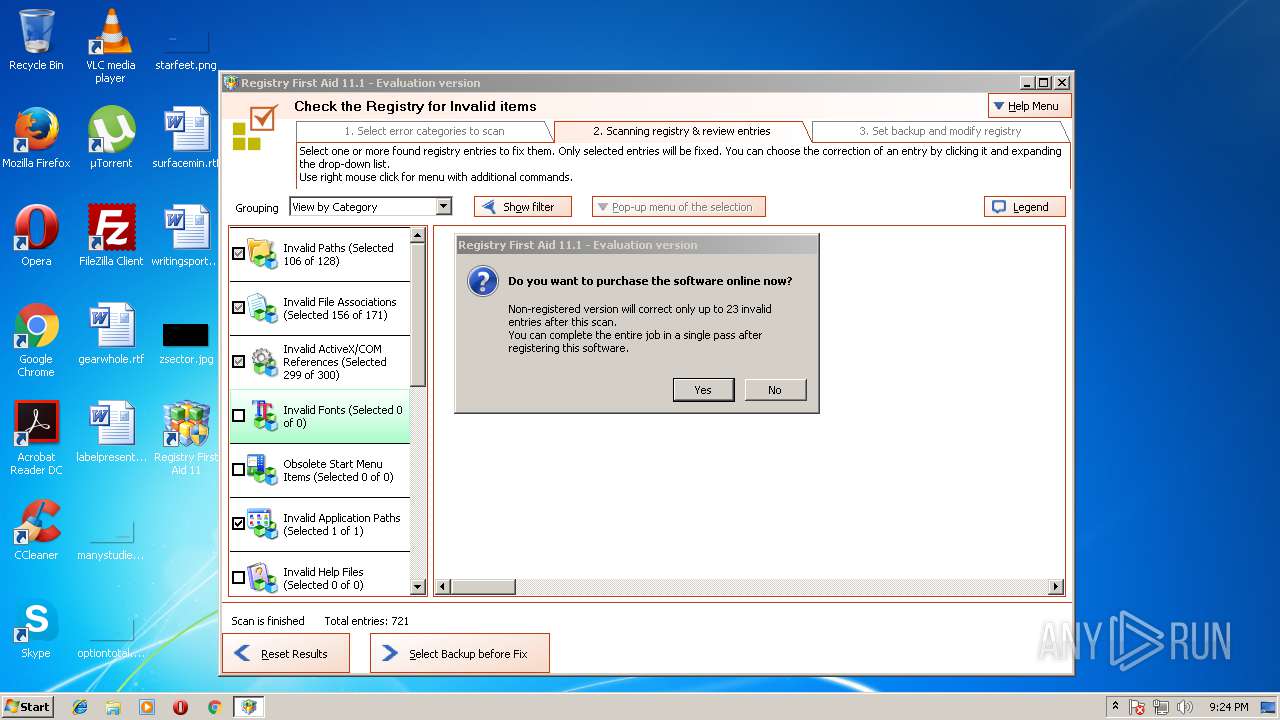Click the question mark icon in dialog

pyautogui.click(x=483, y=282)
